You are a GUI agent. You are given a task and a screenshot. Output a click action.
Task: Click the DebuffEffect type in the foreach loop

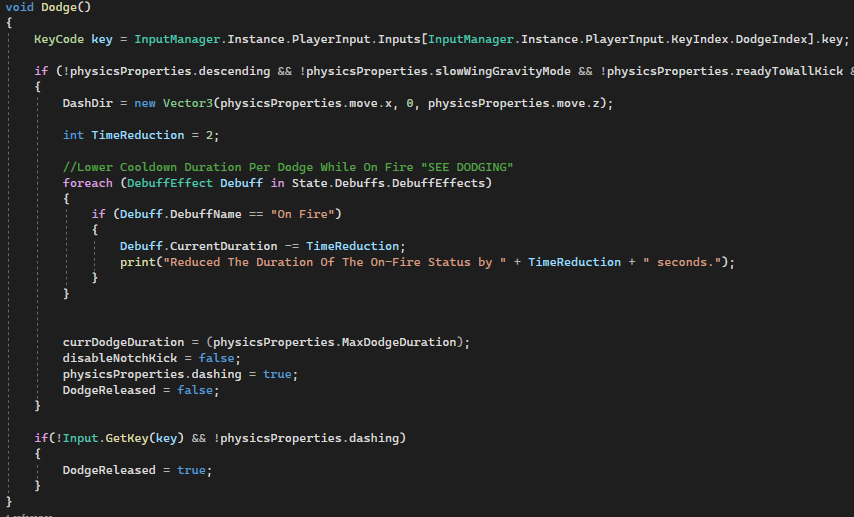[170, 183]
